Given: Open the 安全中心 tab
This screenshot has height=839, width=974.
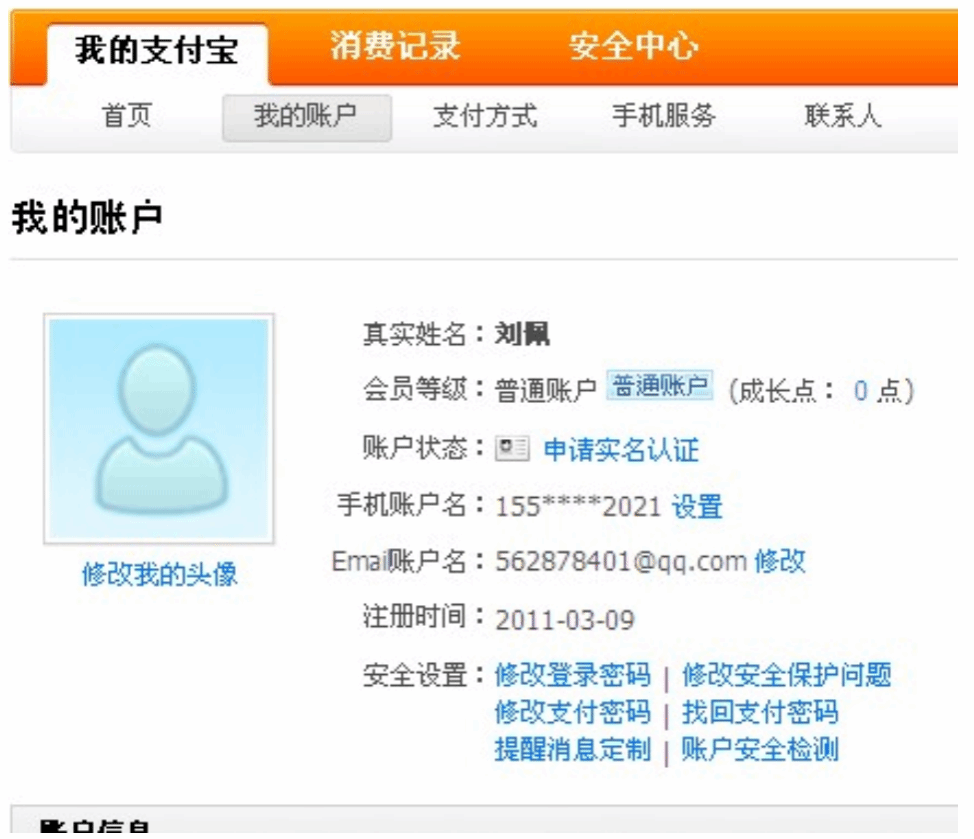Looking at the screenshot, I should (x=633, y=47).
